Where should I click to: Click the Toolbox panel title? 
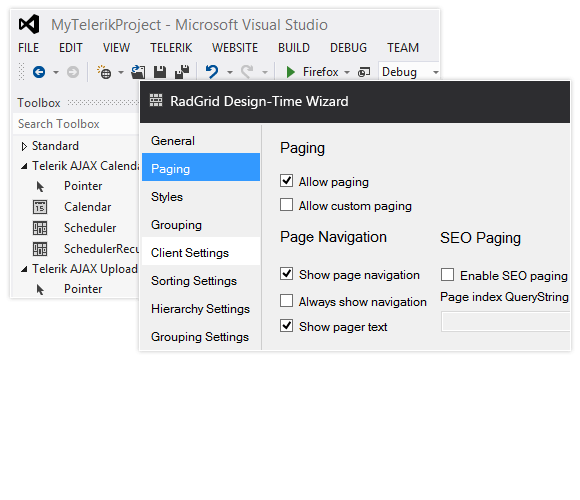click(39, 103)
